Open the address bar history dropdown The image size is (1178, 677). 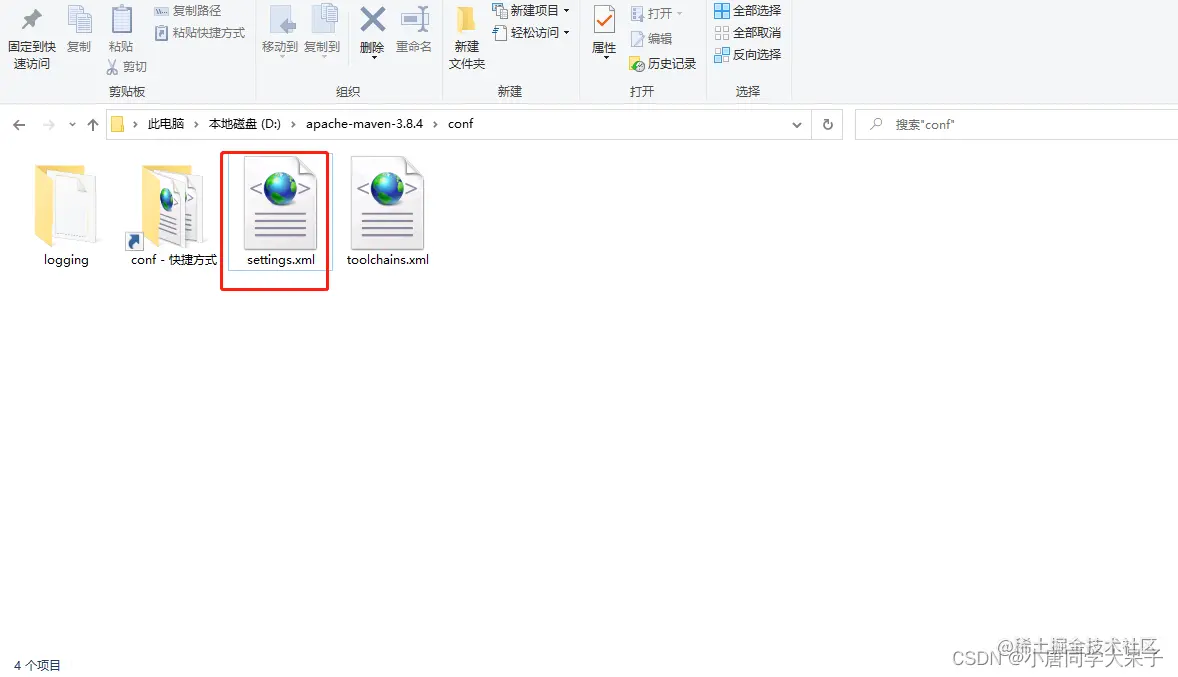(x=796, y=125)
